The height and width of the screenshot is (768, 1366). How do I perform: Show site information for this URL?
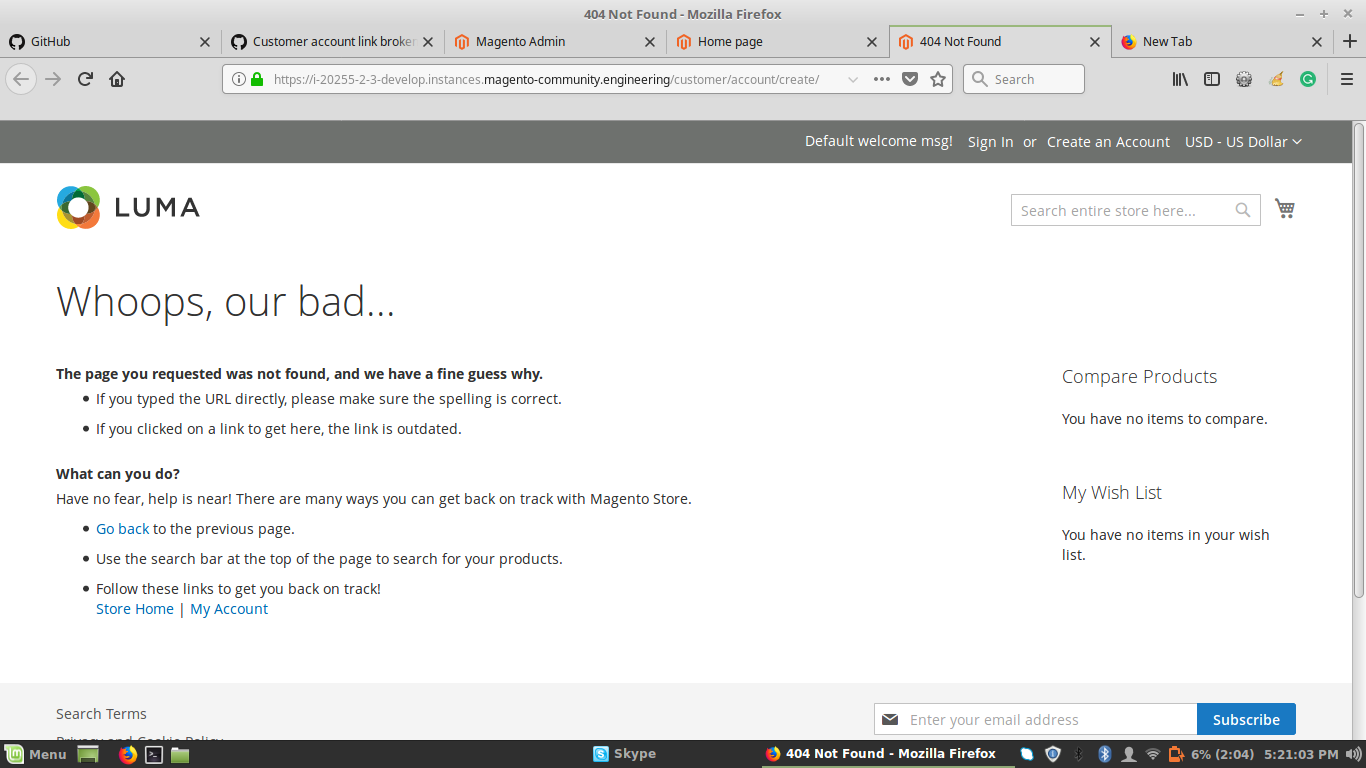(x=238, y=79)
